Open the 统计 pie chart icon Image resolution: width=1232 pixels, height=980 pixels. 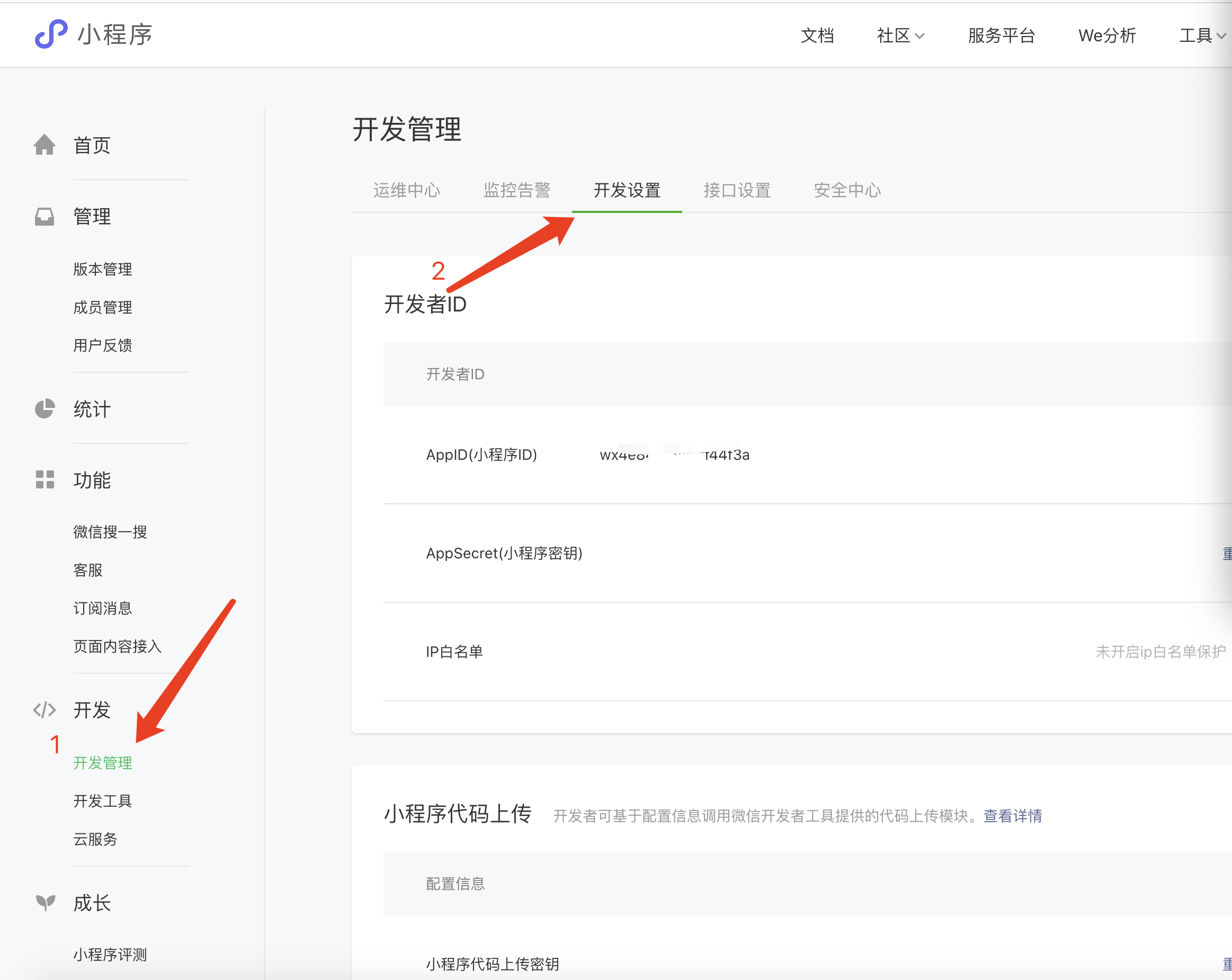click(x=44, y=409)
